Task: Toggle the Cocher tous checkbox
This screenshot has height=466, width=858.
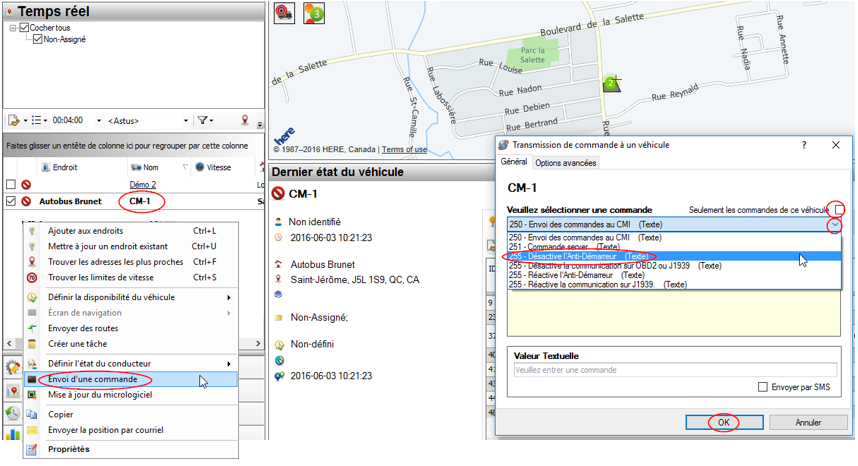Action: [24, 28]
